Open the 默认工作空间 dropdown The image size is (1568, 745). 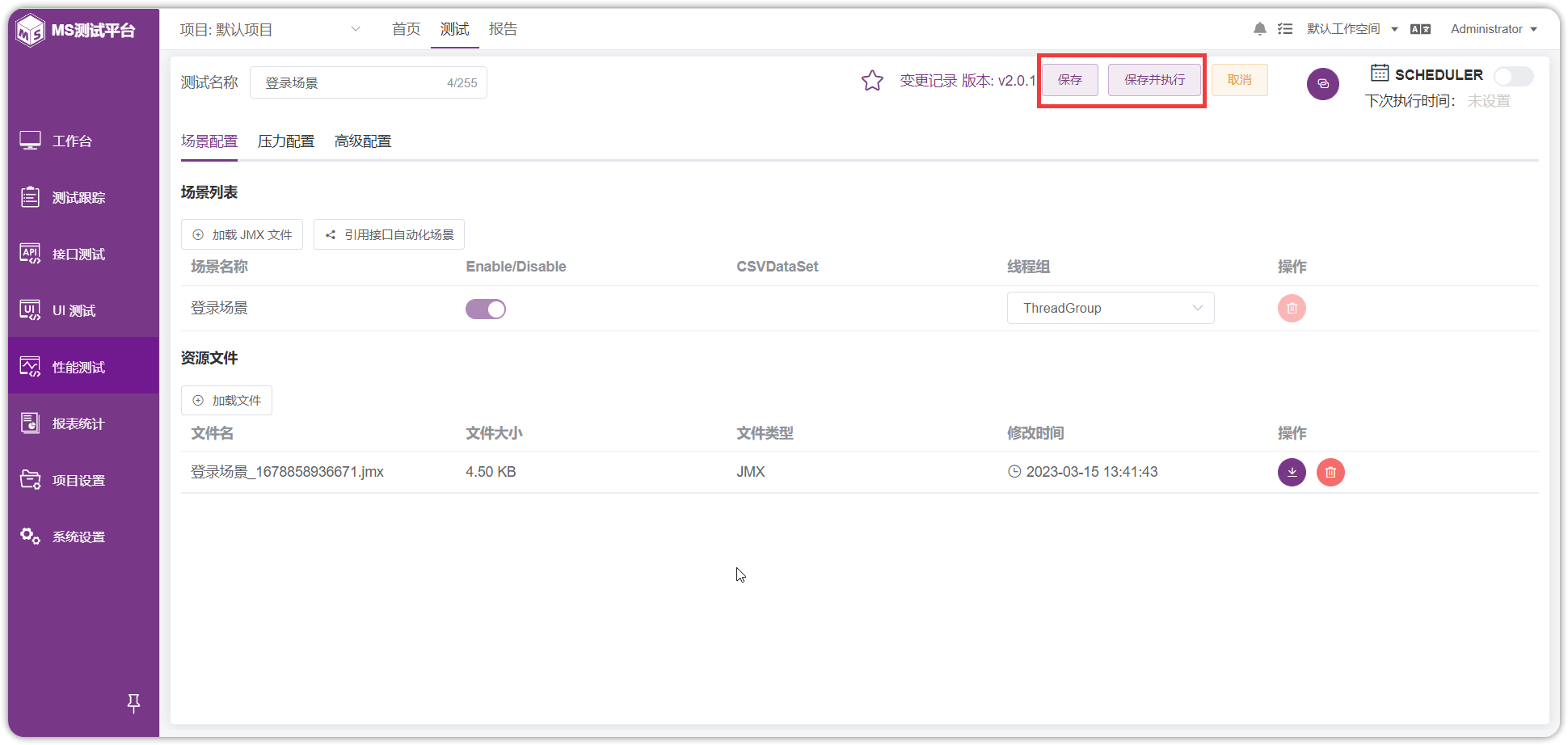tap(1352, 29)
